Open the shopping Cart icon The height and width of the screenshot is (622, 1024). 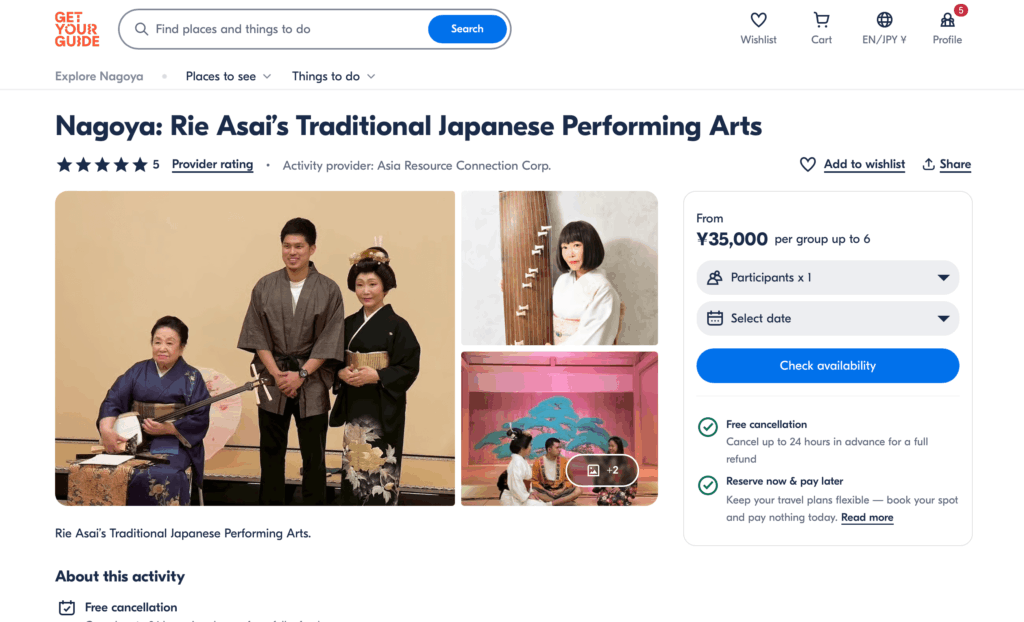pos(821,21)
